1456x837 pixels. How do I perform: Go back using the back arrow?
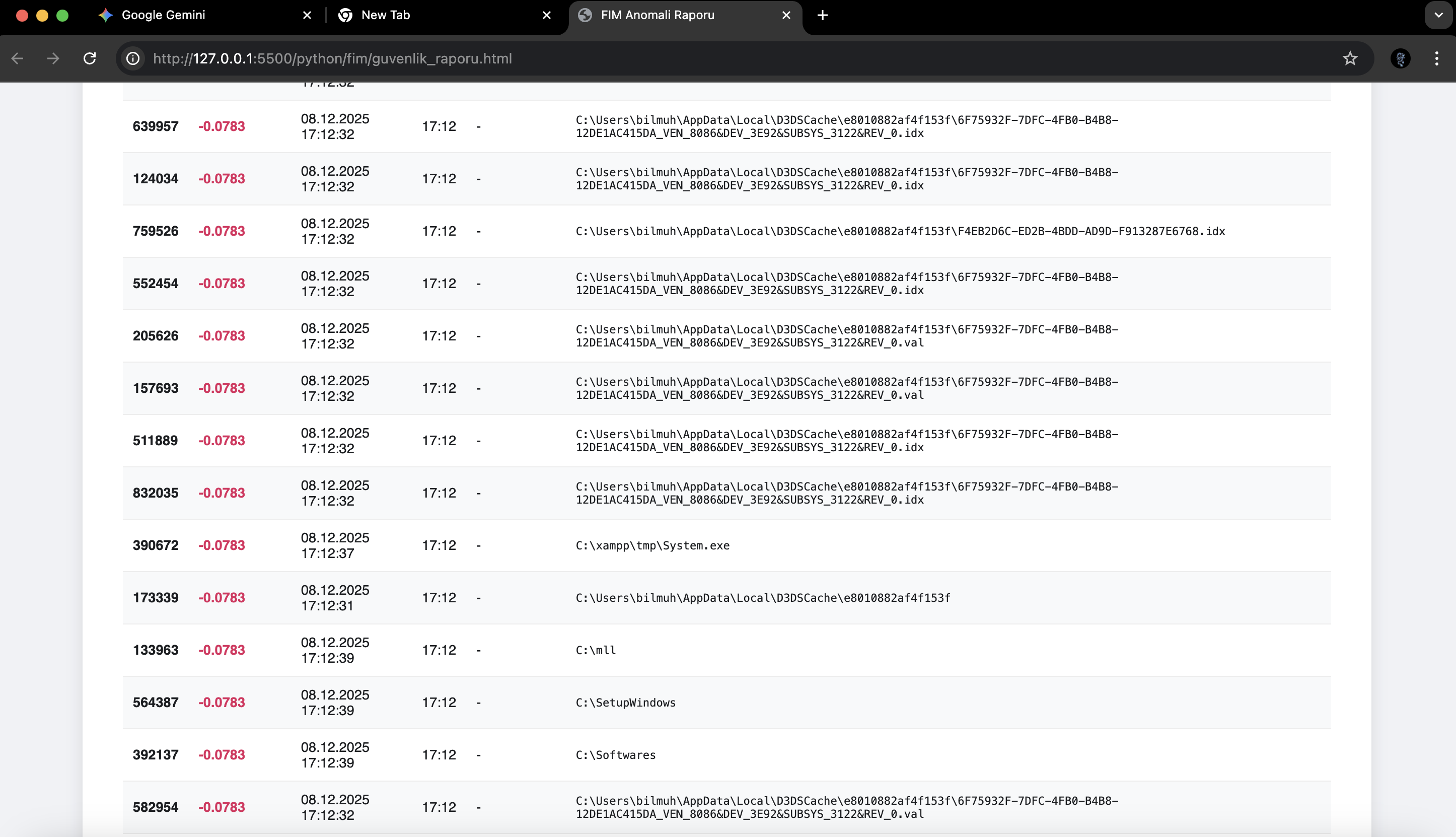[18, 58]
